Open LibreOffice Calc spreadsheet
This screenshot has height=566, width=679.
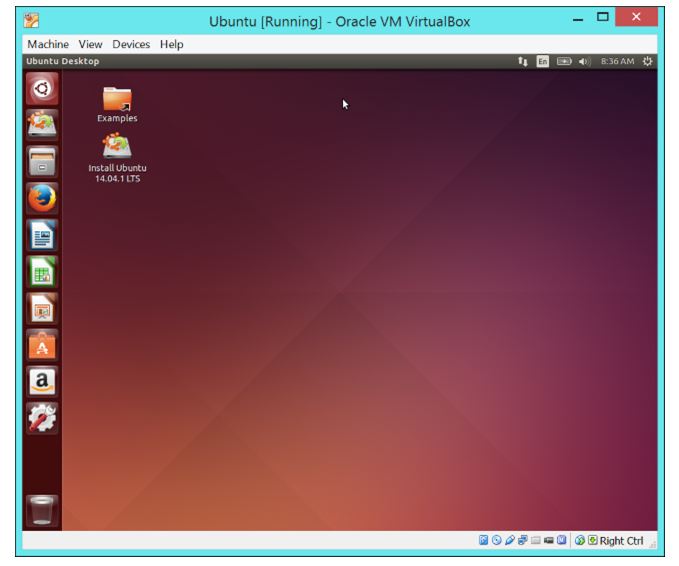click(x=42, y=272)
